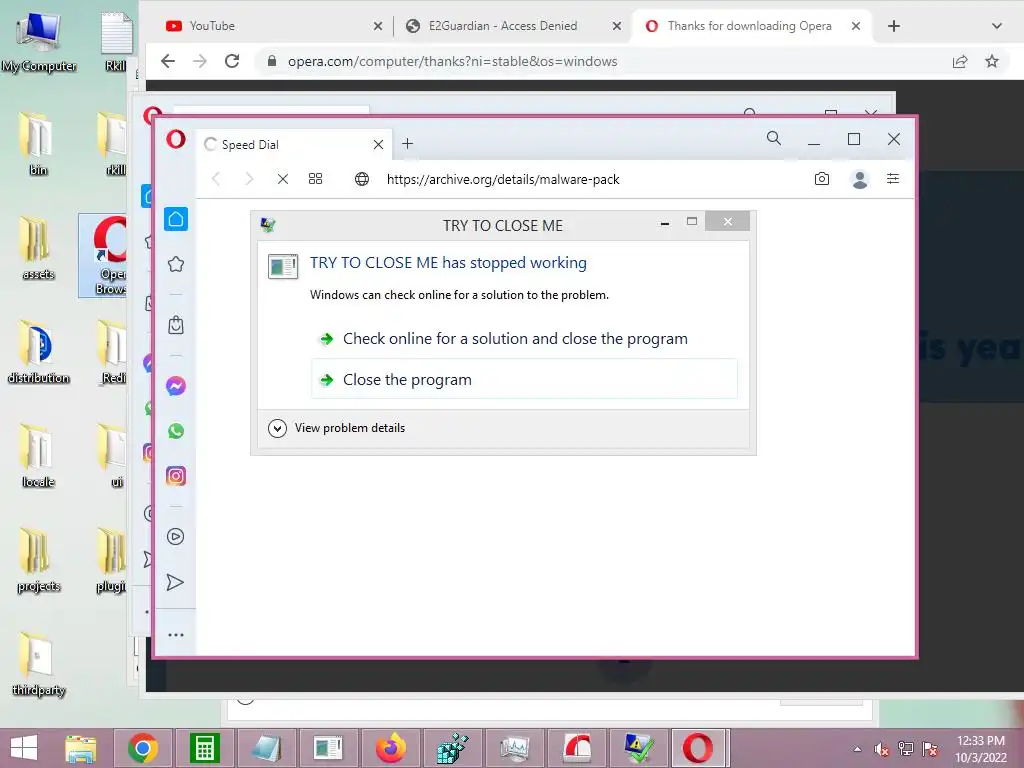Take snapshot with camera icon in Opera
Screen dimensions: 1024x768
coord(822,179)
